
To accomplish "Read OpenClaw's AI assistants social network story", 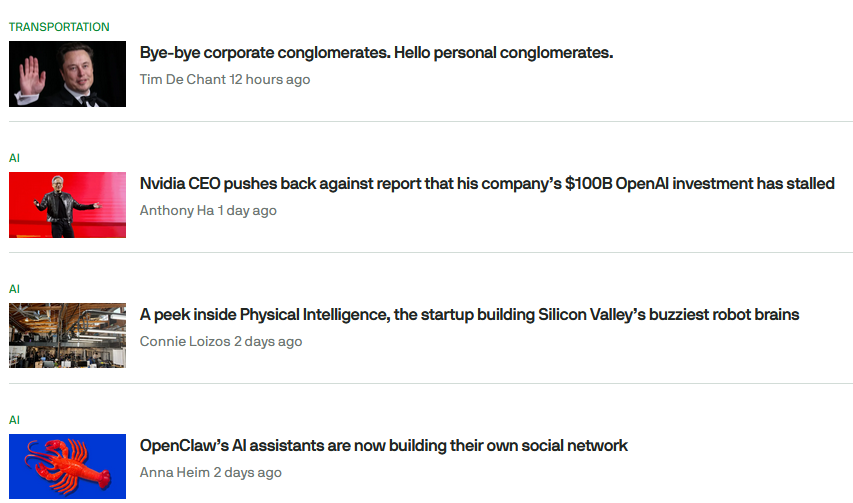I will tap(383, 446).
